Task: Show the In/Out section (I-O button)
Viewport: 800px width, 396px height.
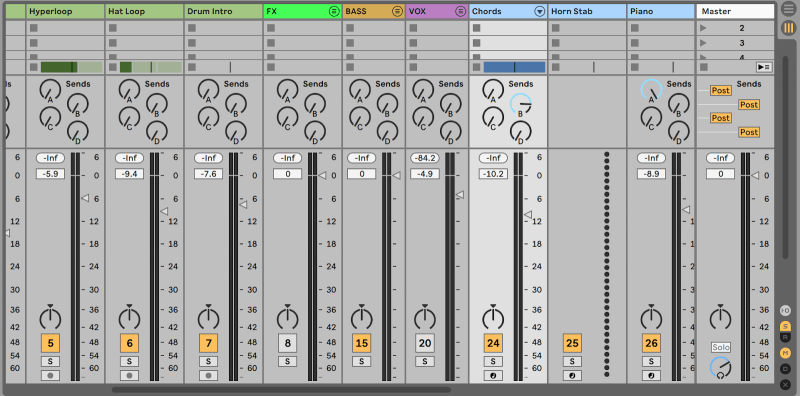Action: 786,310
